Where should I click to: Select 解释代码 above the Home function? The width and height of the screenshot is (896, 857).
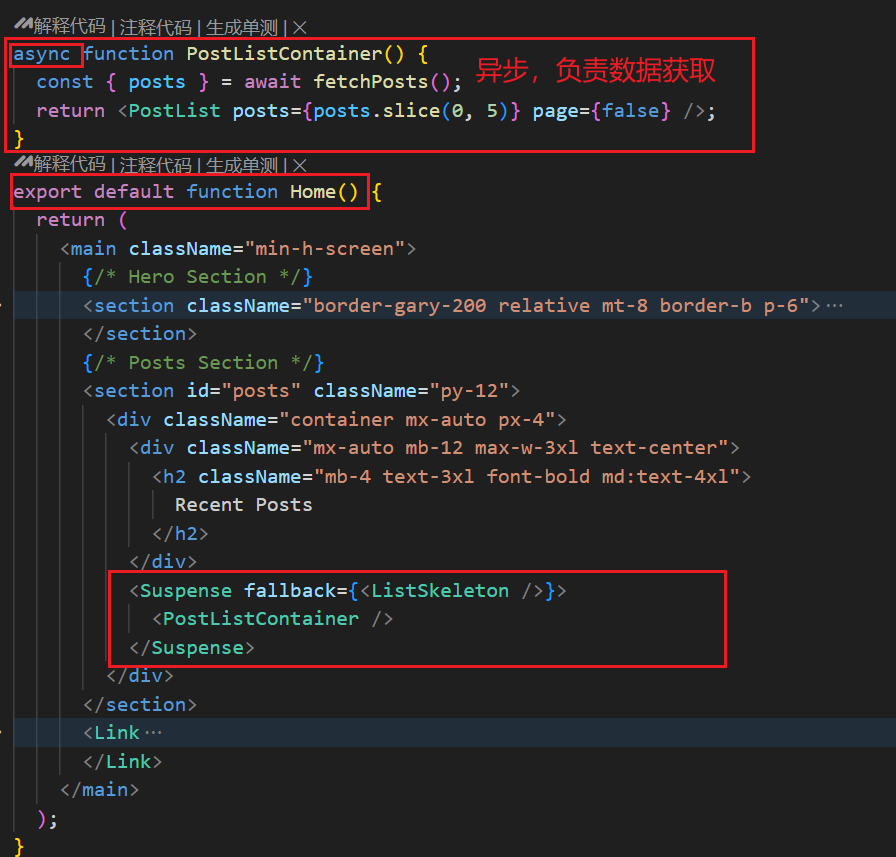[x=70, y=166]
